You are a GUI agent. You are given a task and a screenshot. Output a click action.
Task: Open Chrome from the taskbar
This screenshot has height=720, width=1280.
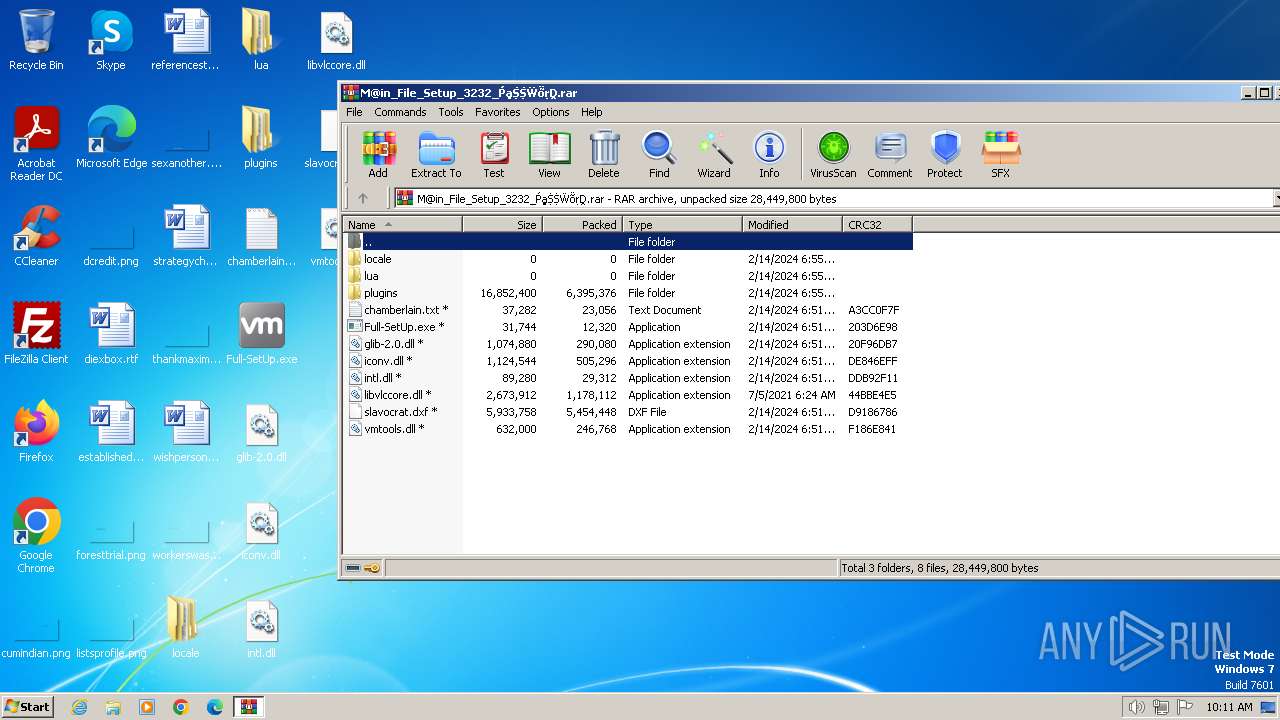180,707
